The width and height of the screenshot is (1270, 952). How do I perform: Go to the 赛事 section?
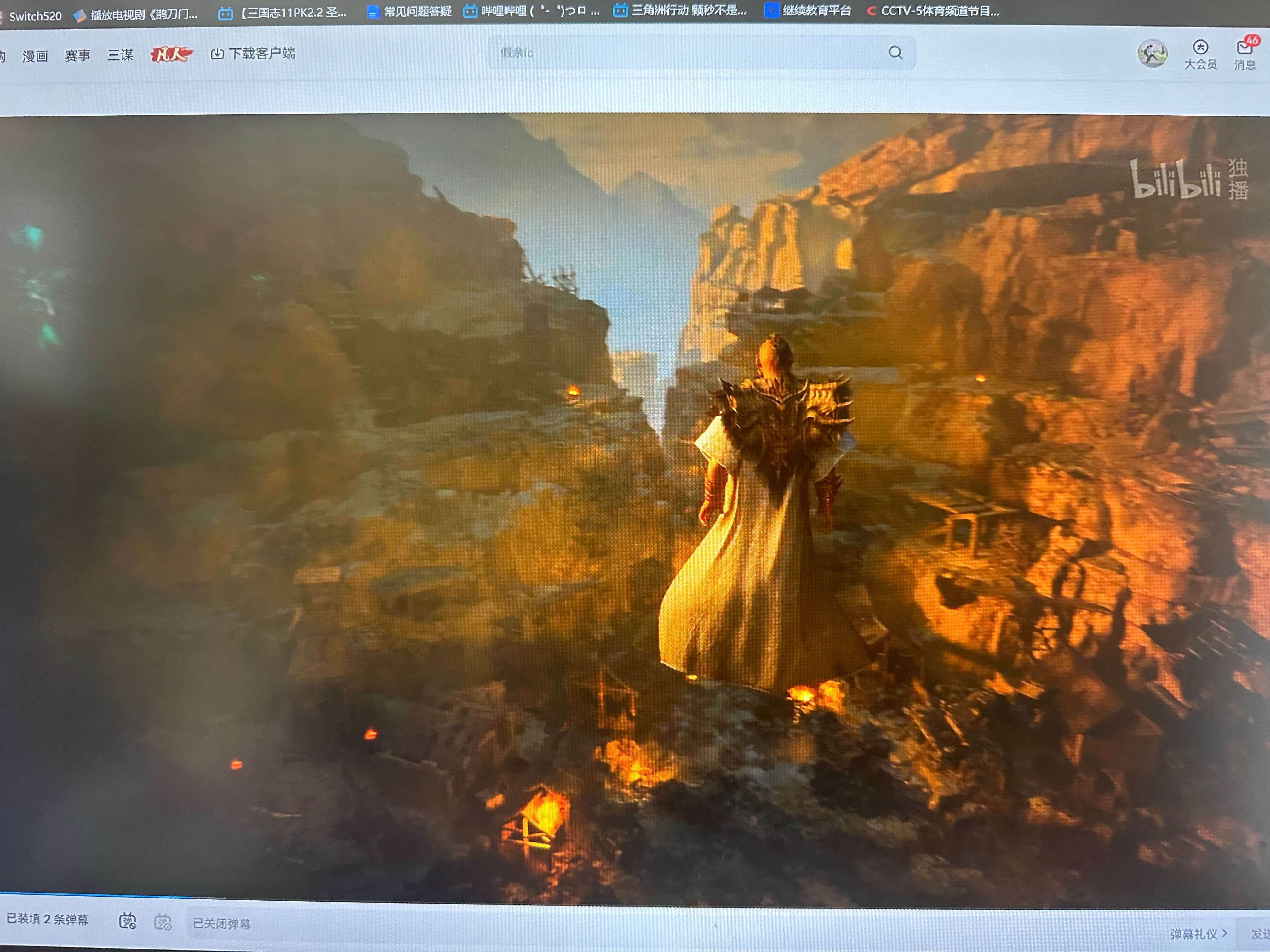click(x=77, y=56)
